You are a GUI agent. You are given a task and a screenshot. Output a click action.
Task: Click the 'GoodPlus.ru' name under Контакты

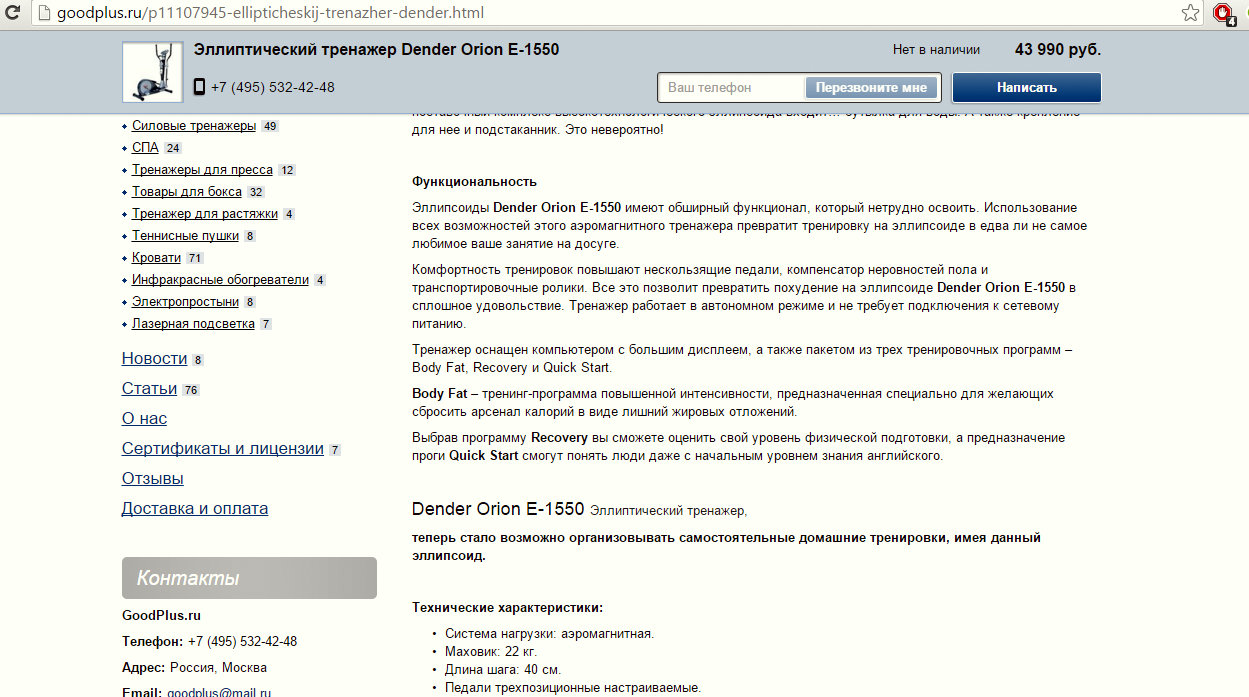161,616
